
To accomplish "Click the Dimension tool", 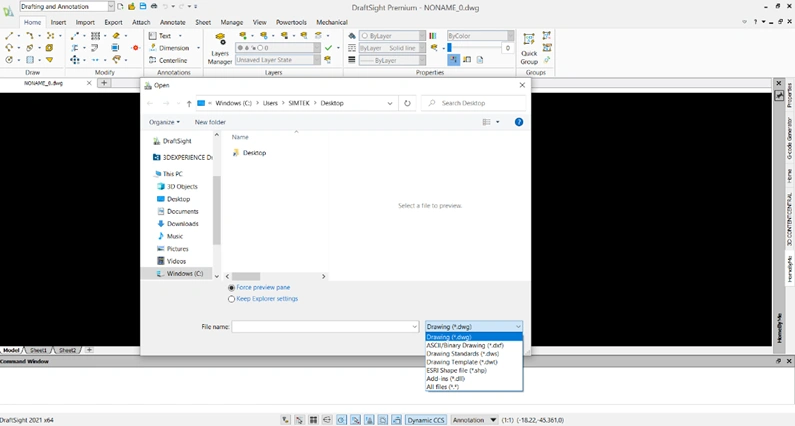I will pyautogui.click(x=169, y=48).
